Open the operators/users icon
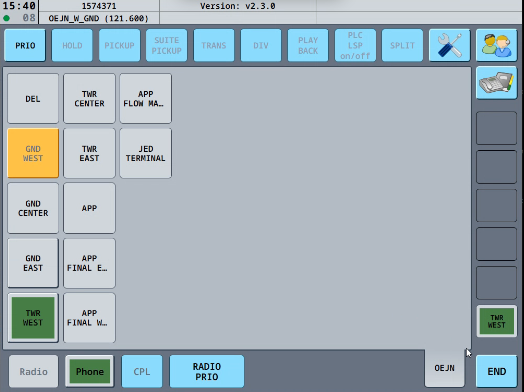The height and width of the screenshot is (392, 524). (x=497, y=45)
